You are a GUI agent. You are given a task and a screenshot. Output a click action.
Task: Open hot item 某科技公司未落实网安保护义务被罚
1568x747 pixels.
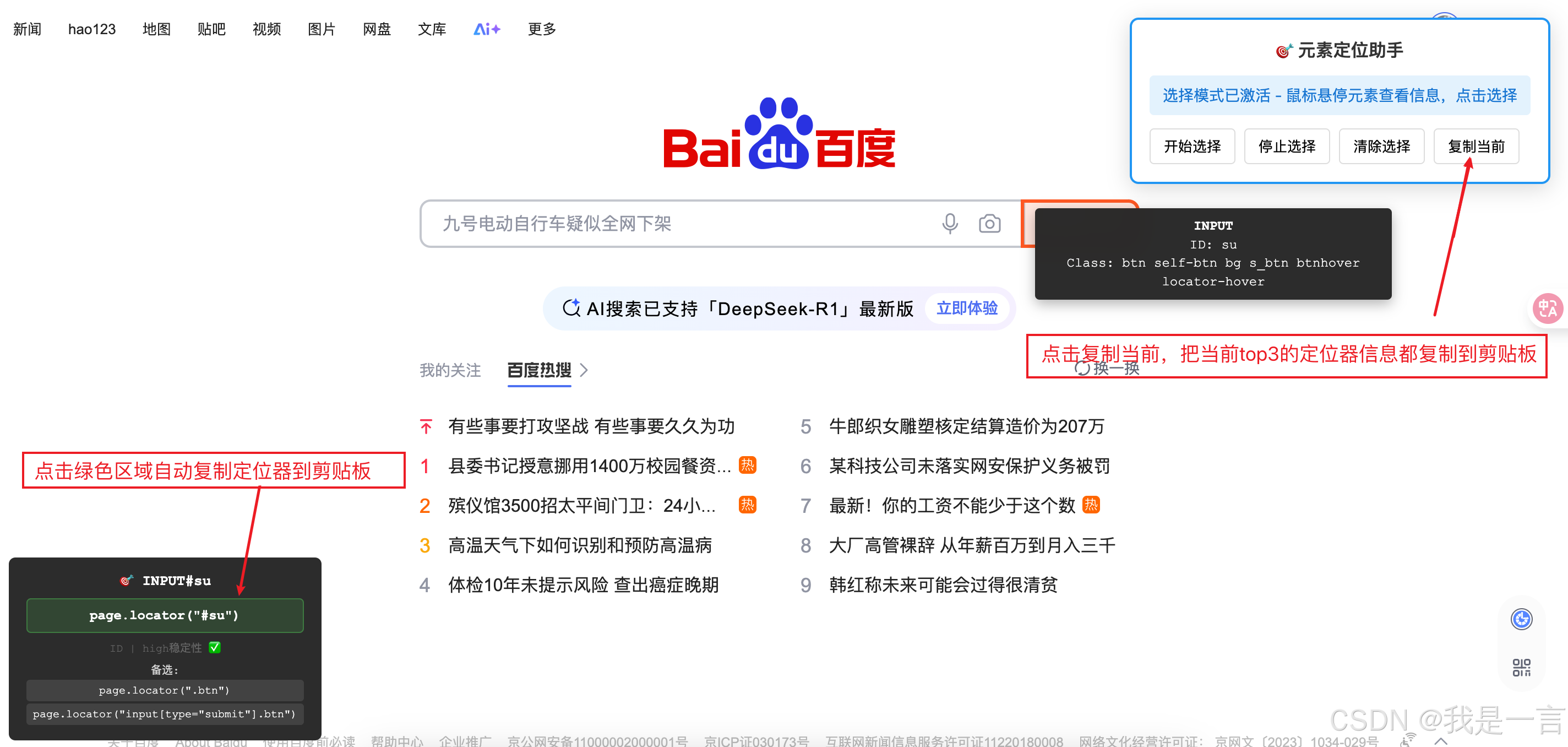coord(969,465)
